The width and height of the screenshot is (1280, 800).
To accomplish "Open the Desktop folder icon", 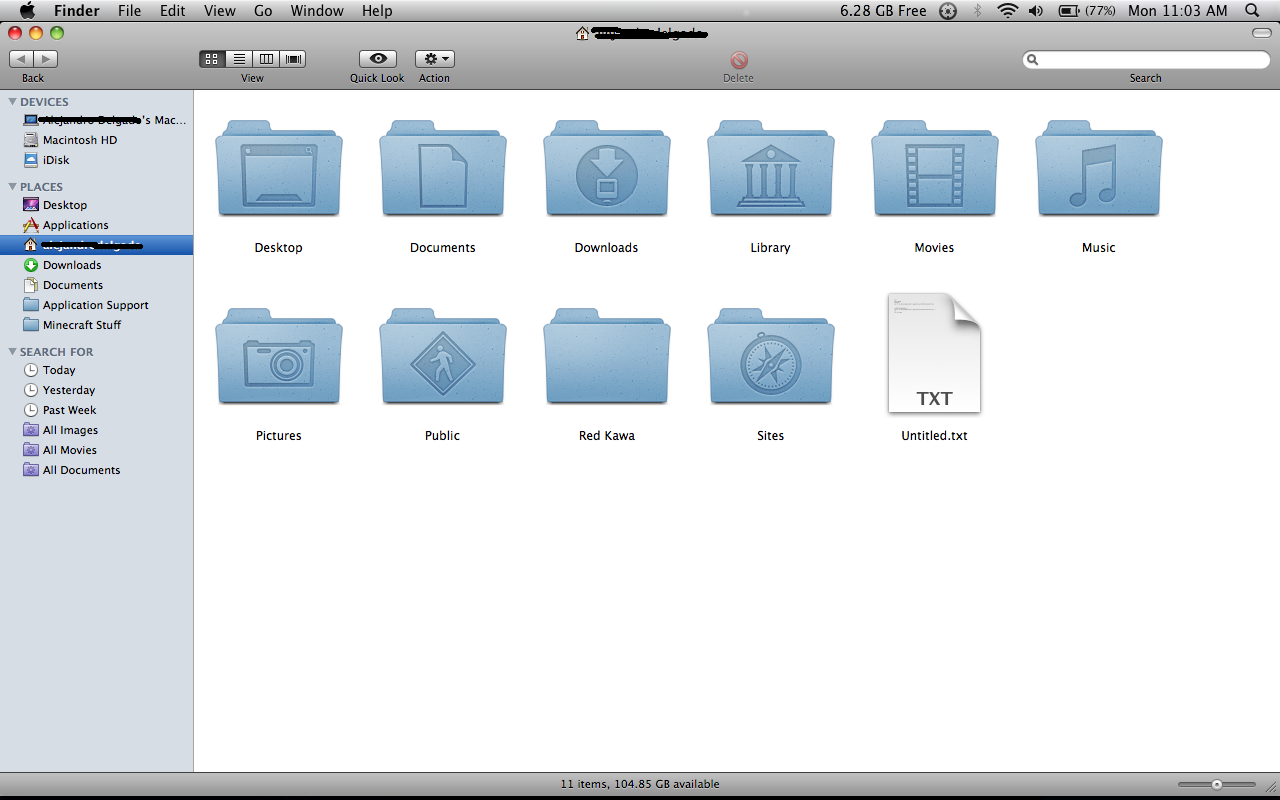I will (279, 168).
